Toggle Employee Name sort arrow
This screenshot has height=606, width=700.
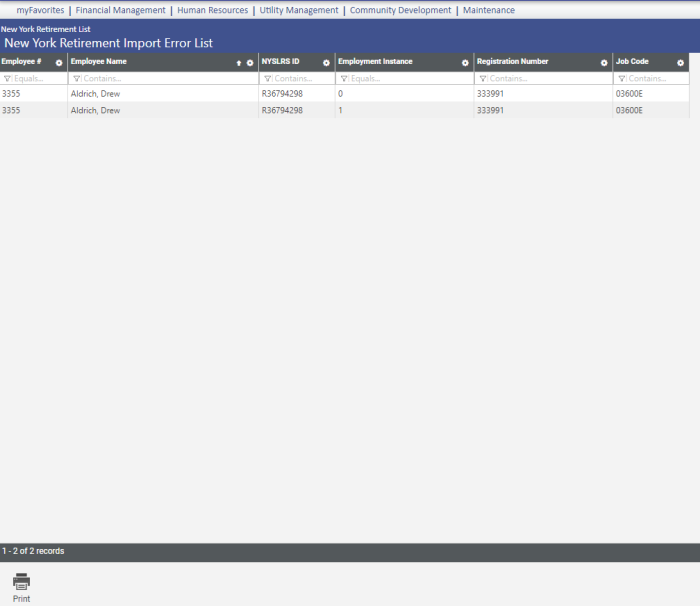[238, 62]
